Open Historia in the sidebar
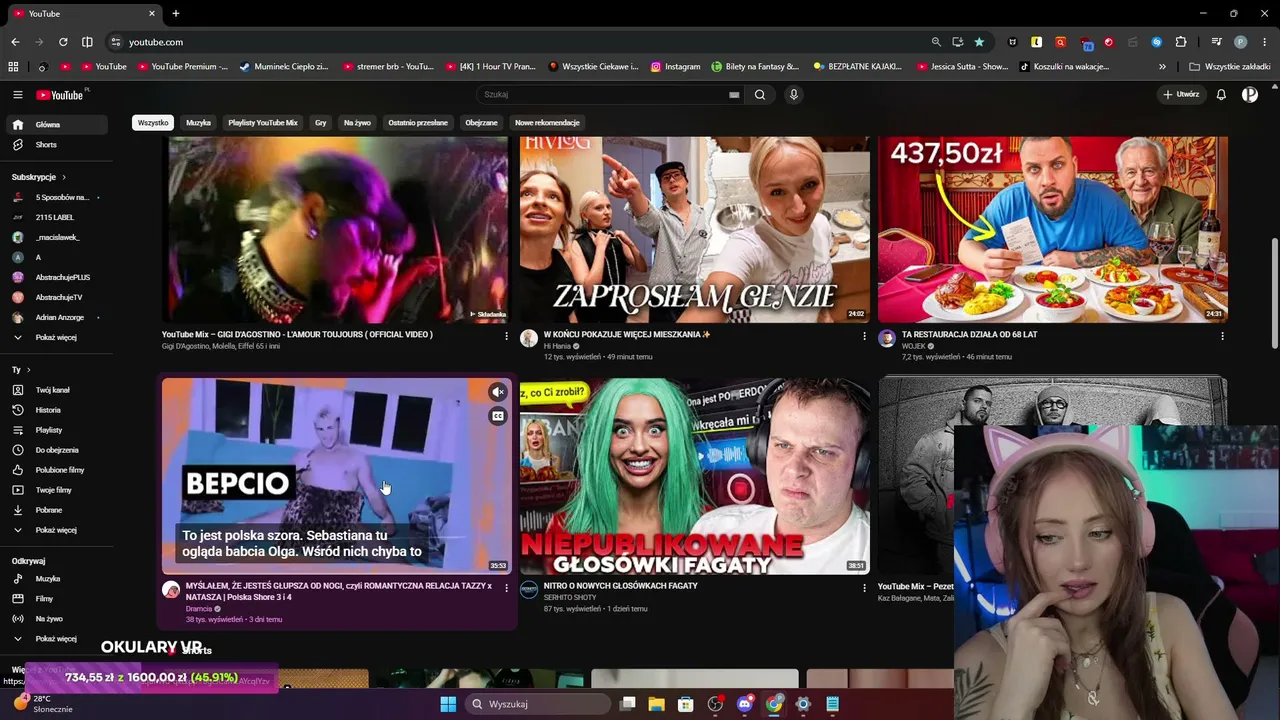 point(56,410)
